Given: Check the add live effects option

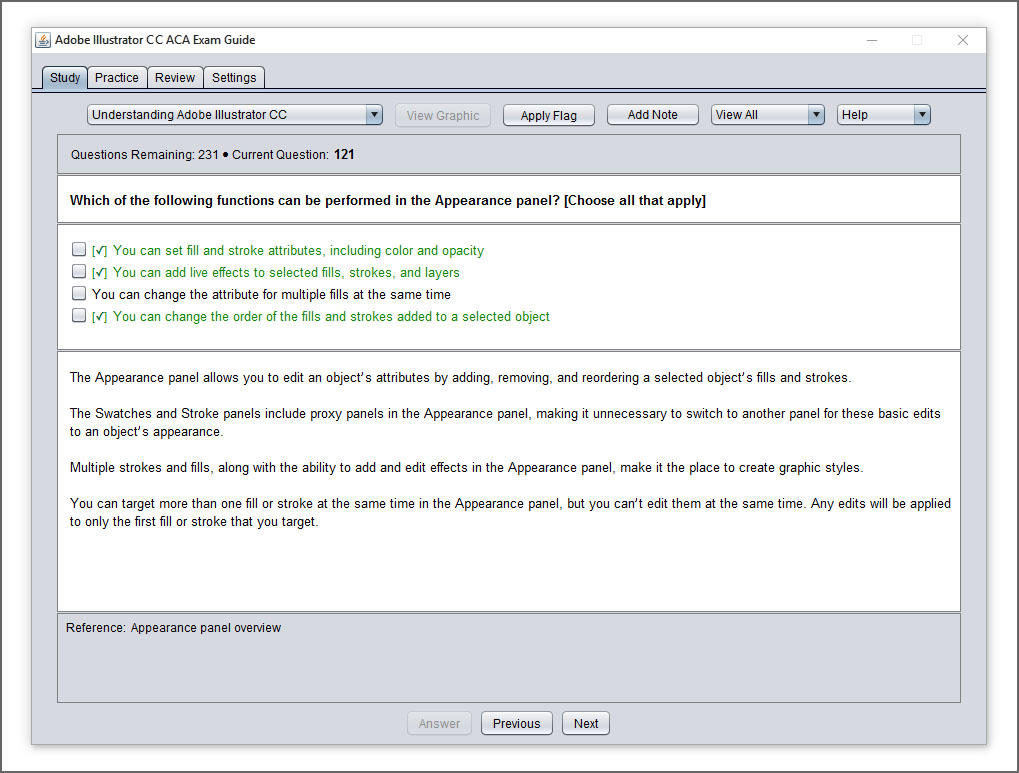Looking at the screenshot, I should 79,271.
